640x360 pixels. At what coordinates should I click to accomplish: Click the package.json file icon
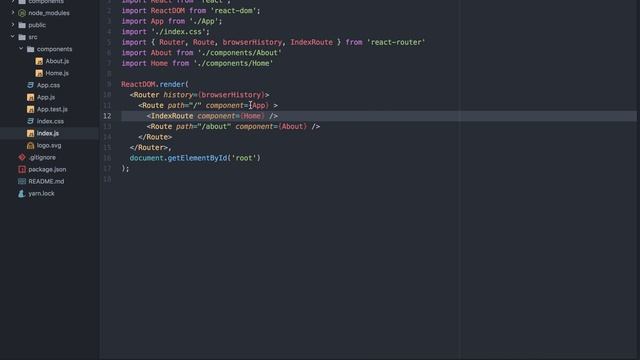22,169
